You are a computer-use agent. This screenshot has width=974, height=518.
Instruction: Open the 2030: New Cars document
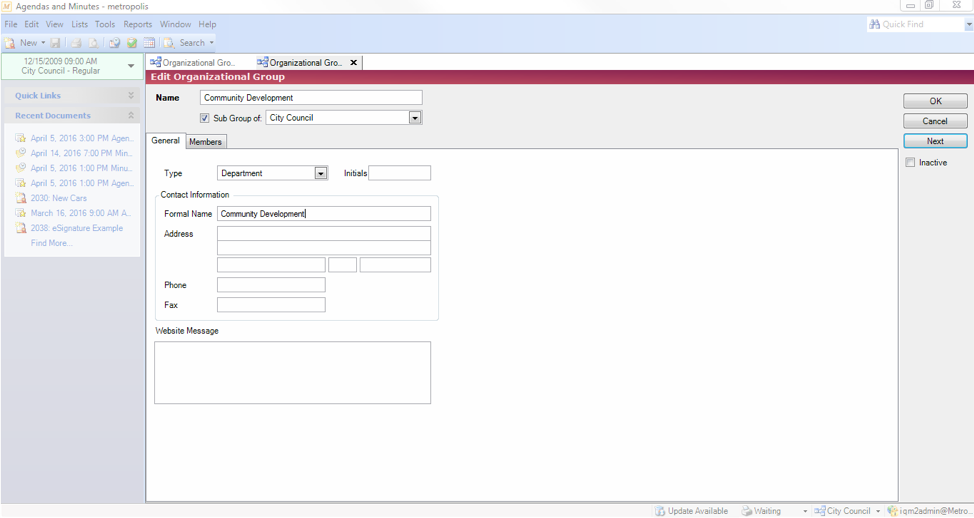59,198
